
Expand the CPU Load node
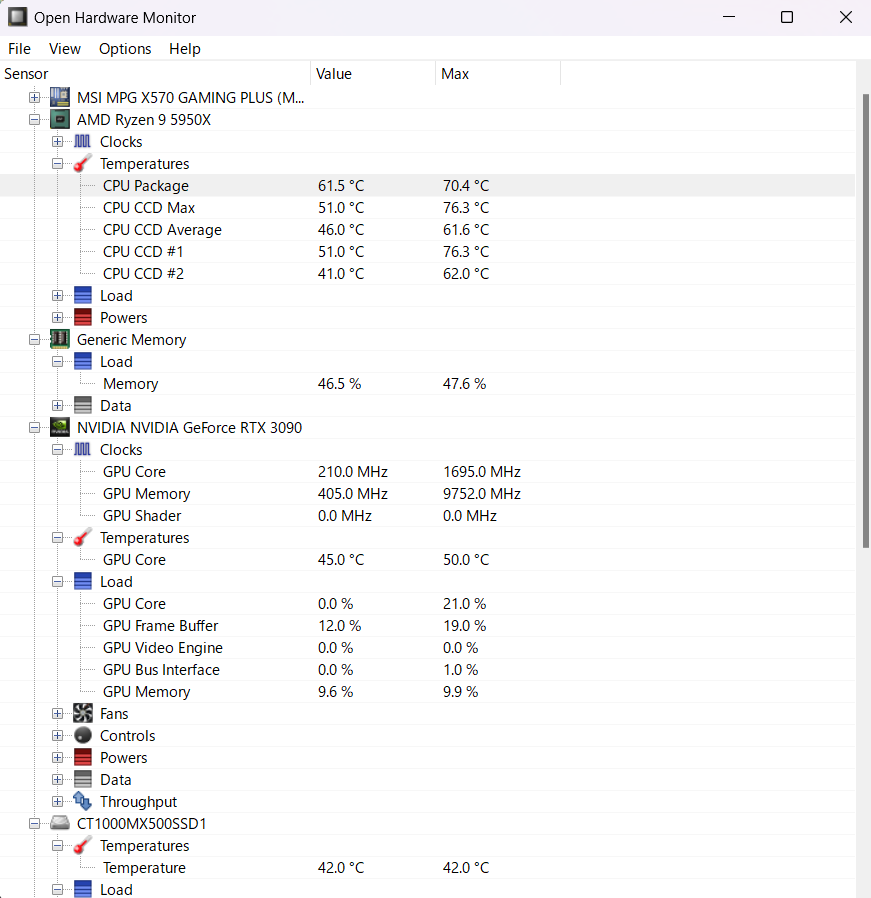57,296
